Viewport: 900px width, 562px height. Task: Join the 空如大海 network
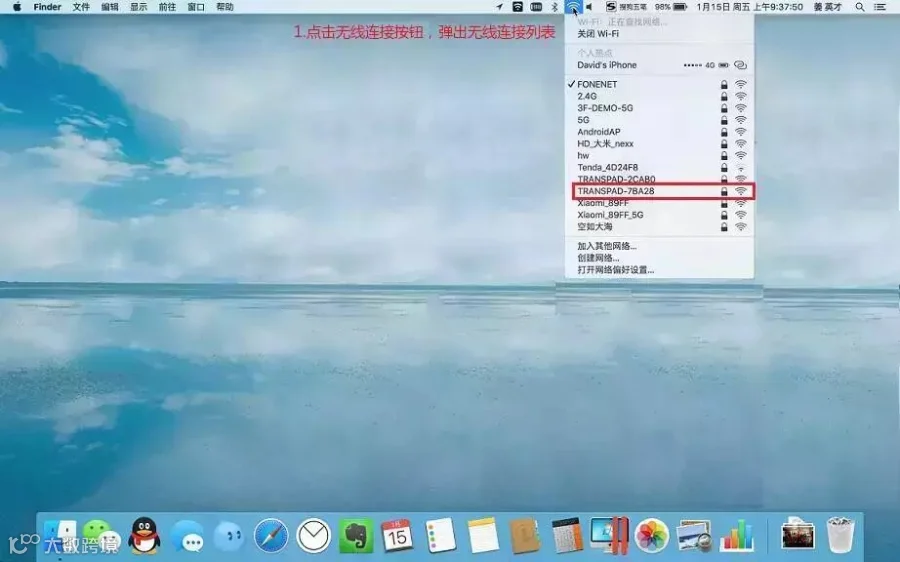[x=659, y=227]
